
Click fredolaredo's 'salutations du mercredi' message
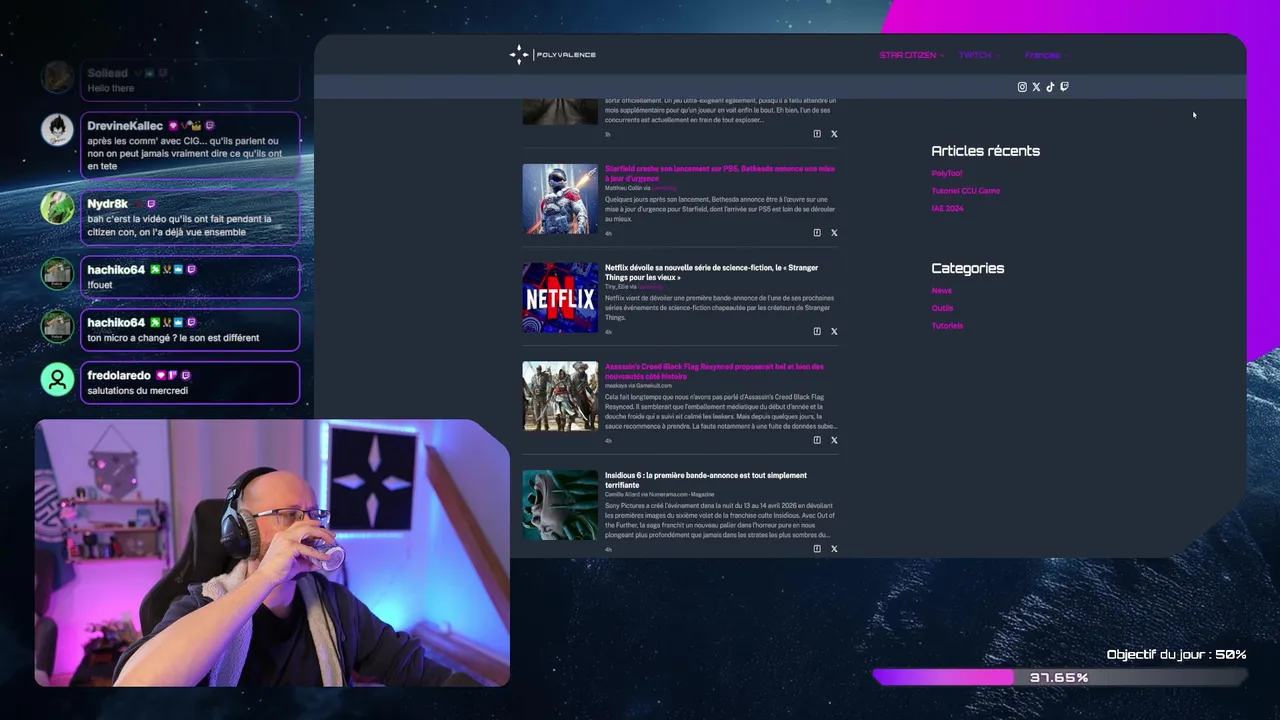point(190,383)
